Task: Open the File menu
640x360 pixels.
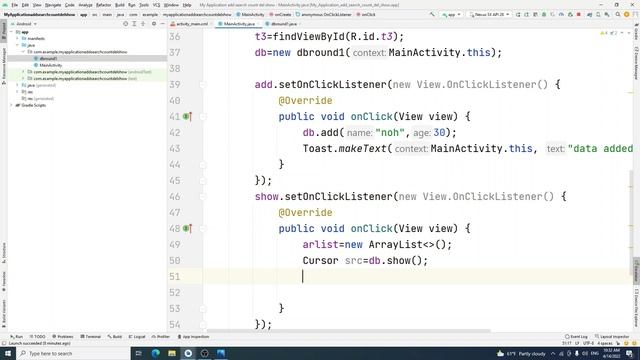Action: pyautogui.click(x=15, y=5)
